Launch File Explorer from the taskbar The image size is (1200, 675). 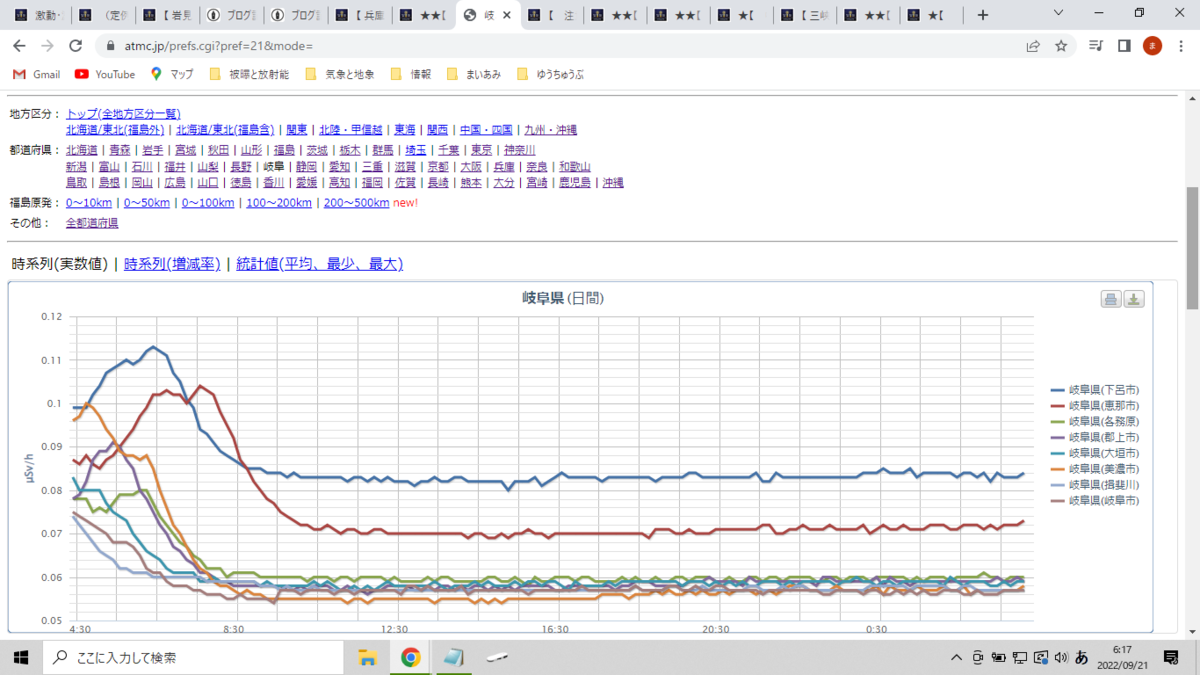[x=367, y=657]
